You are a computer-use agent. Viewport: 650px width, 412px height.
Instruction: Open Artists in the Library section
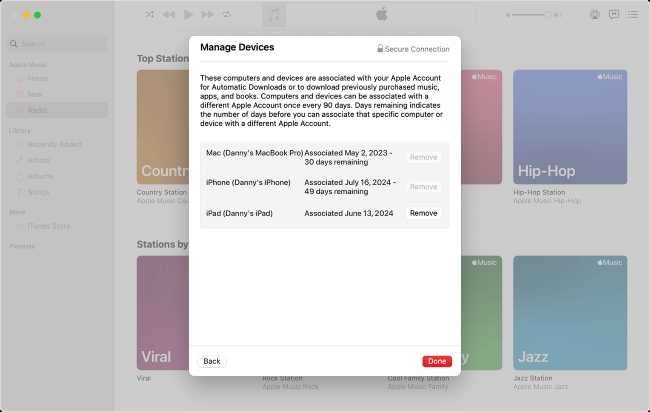pos(57,160)
